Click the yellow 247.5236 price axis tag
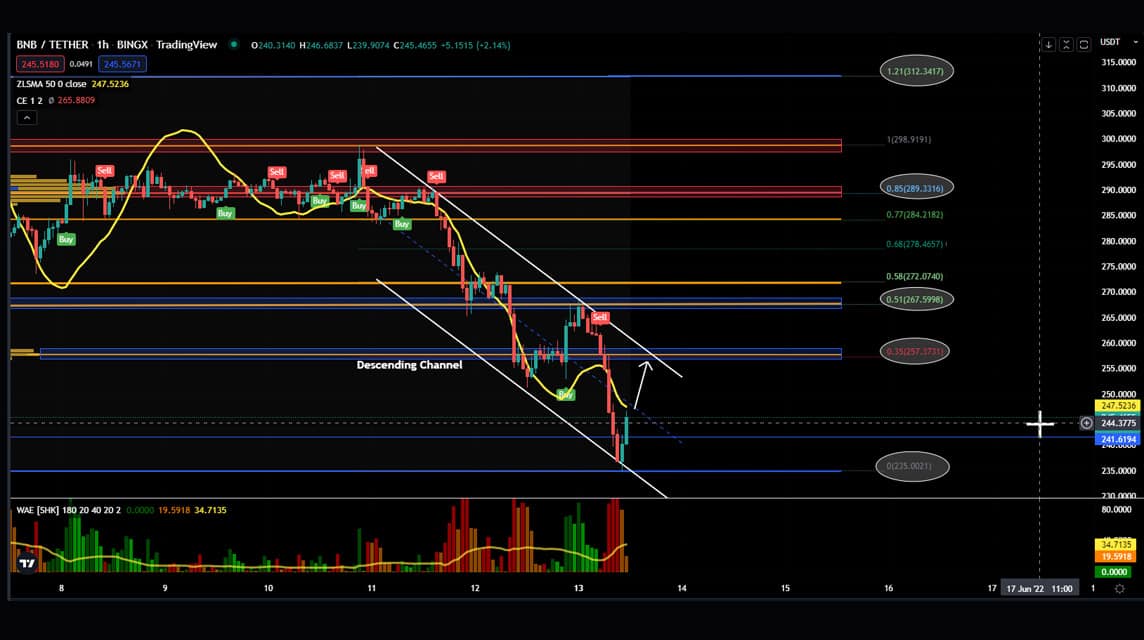This screenshot has height=640, width=1144. (1118, 406)
